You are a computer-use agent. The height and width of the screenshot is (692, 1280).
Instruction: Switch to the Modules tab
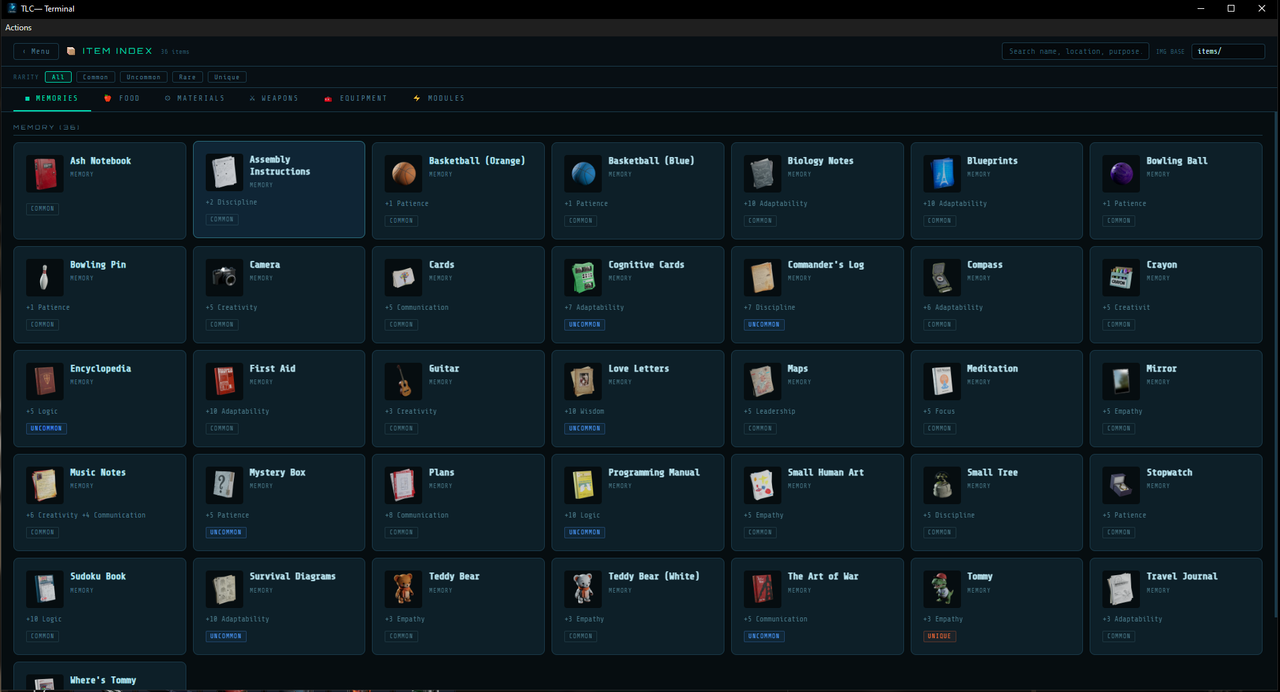(439, 98)
